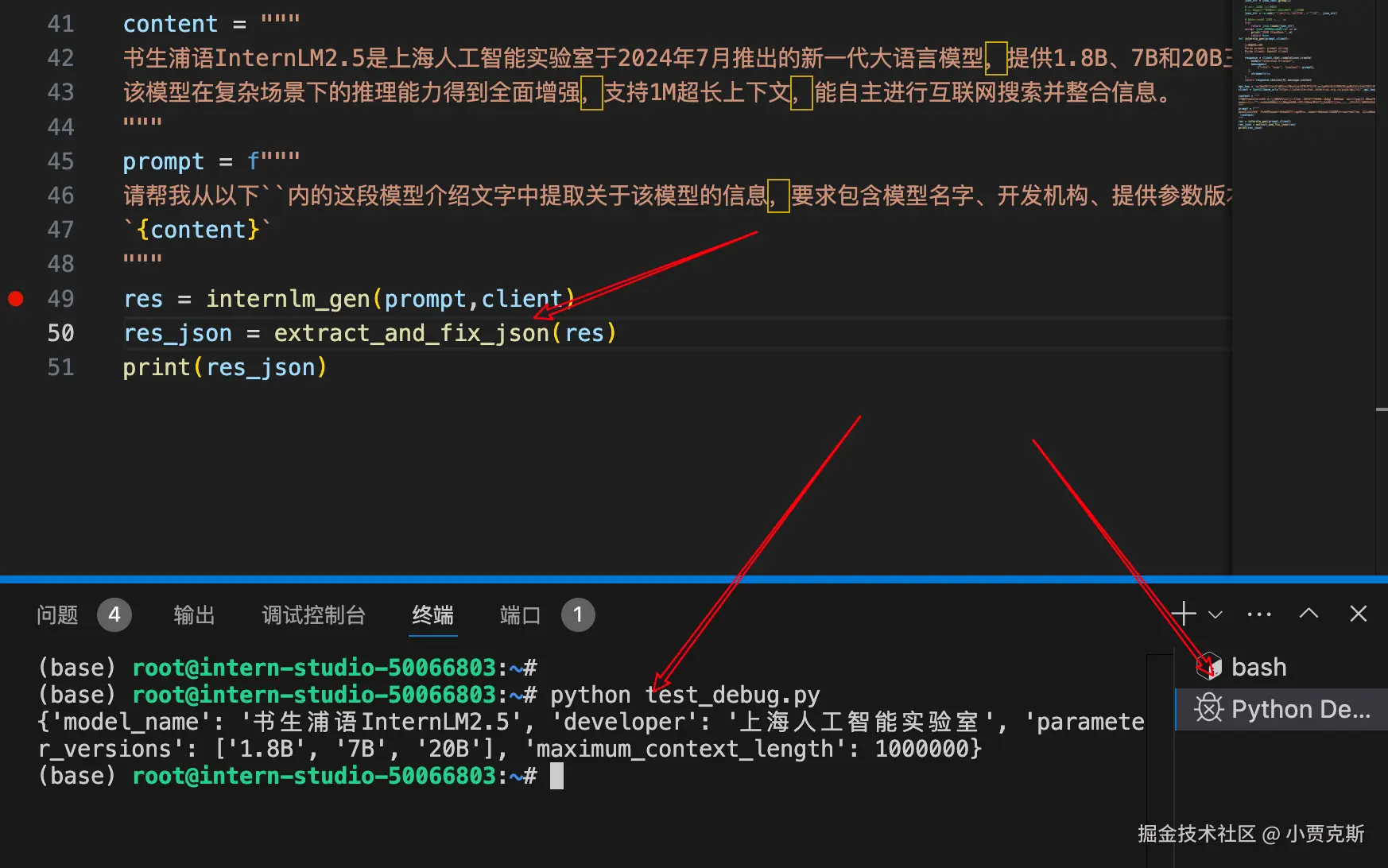1388x868 pixels.
Task: Click the terminal input cursor on last prompt
Action: (x=556, y=776)
